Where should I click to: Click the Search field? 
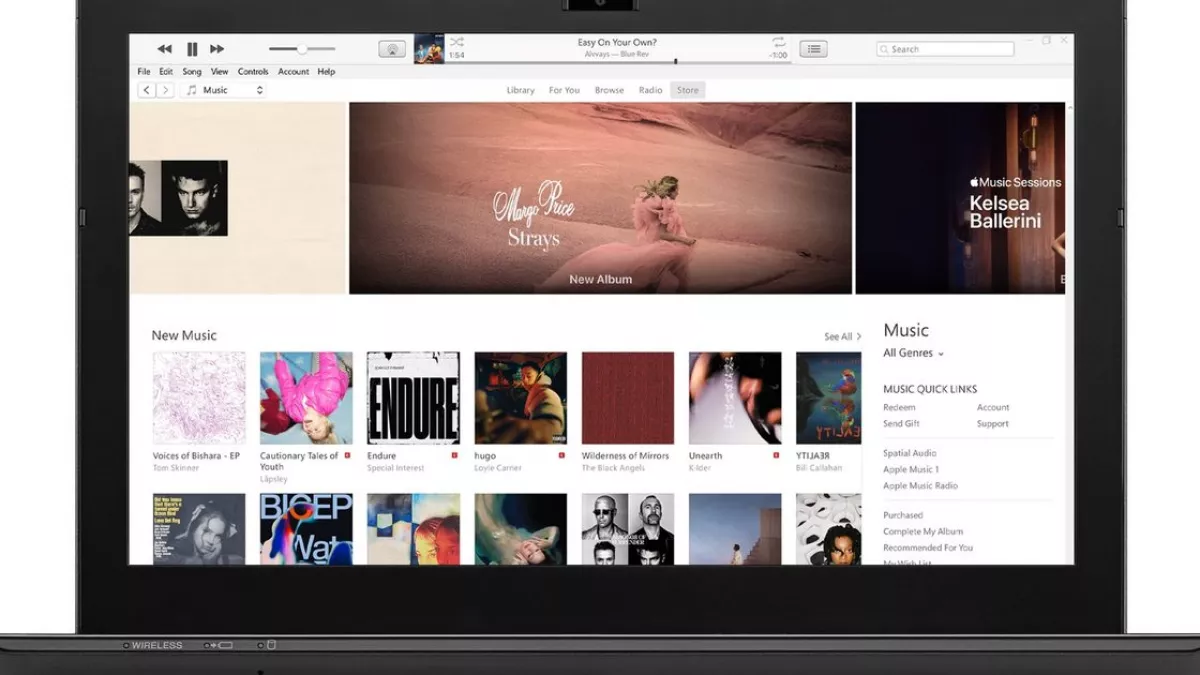click(x=945, y=49)
